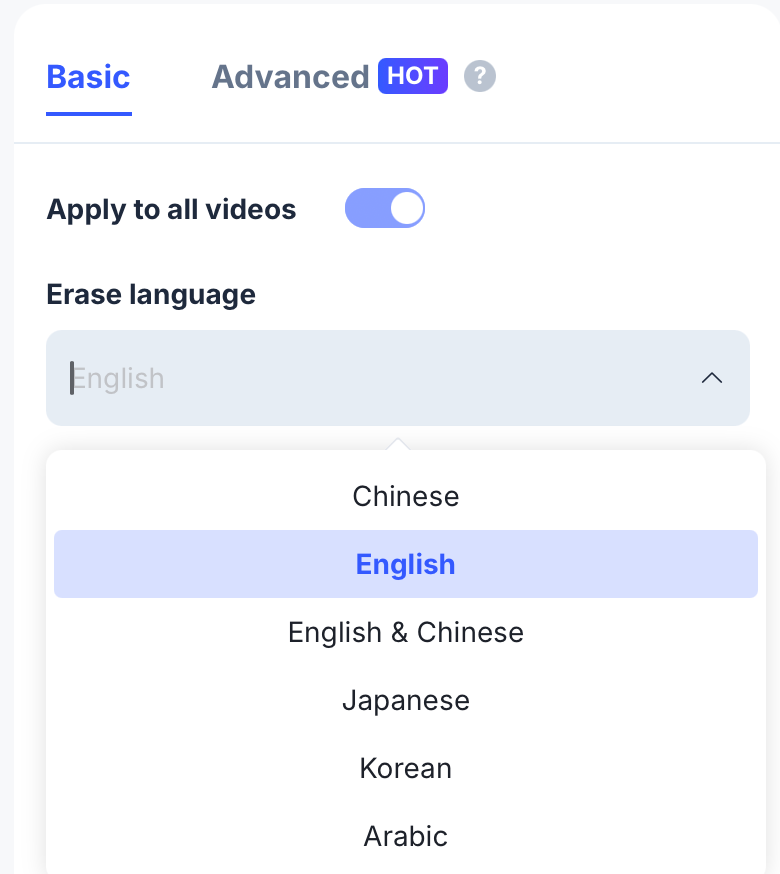Focus the Erase language search field
The width and height of the screenshot is (780, 874).
pos(380,378)
